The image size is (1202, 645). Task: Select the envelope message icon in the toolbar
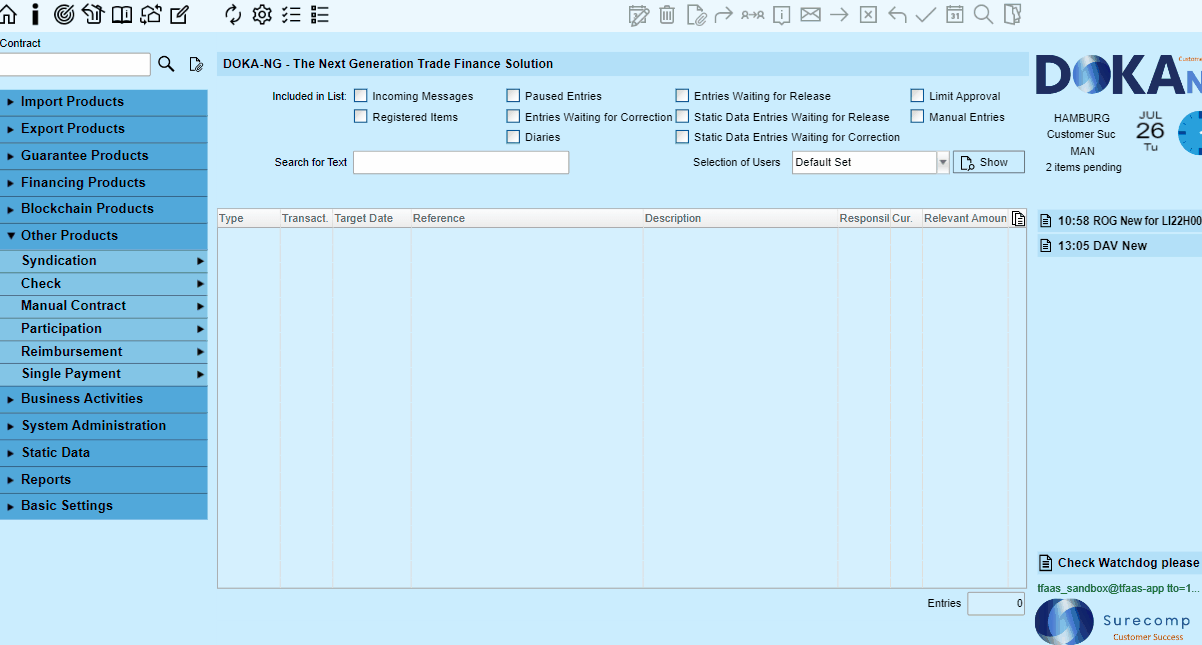[x=810, y=14]
